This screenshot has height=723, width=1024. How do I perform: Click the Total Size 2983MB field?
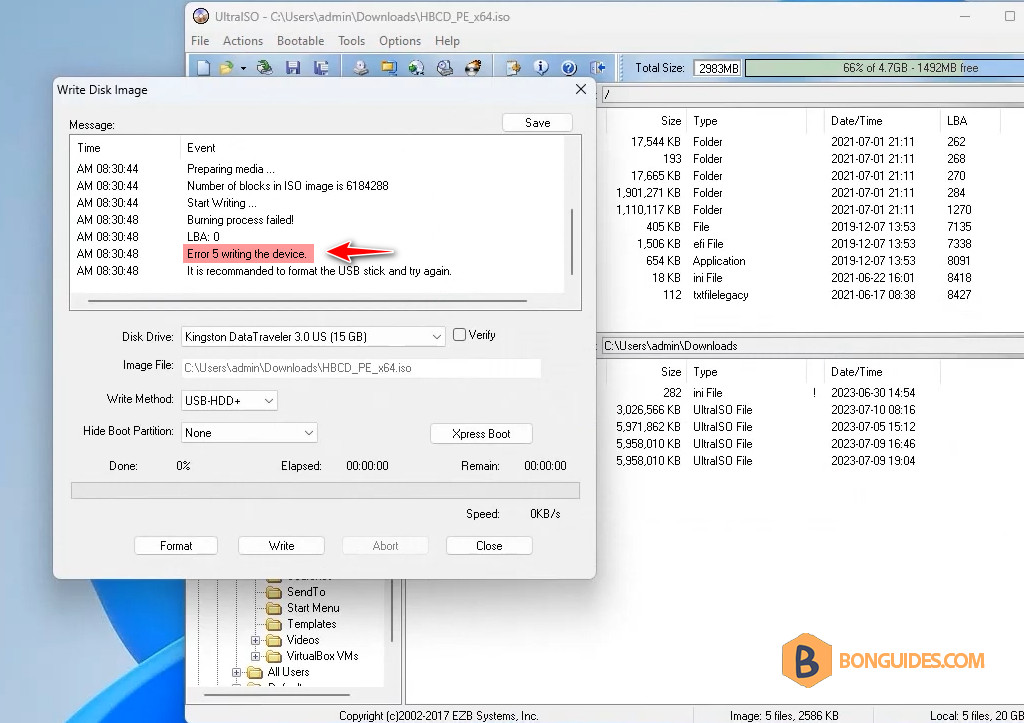coord(717,68)
